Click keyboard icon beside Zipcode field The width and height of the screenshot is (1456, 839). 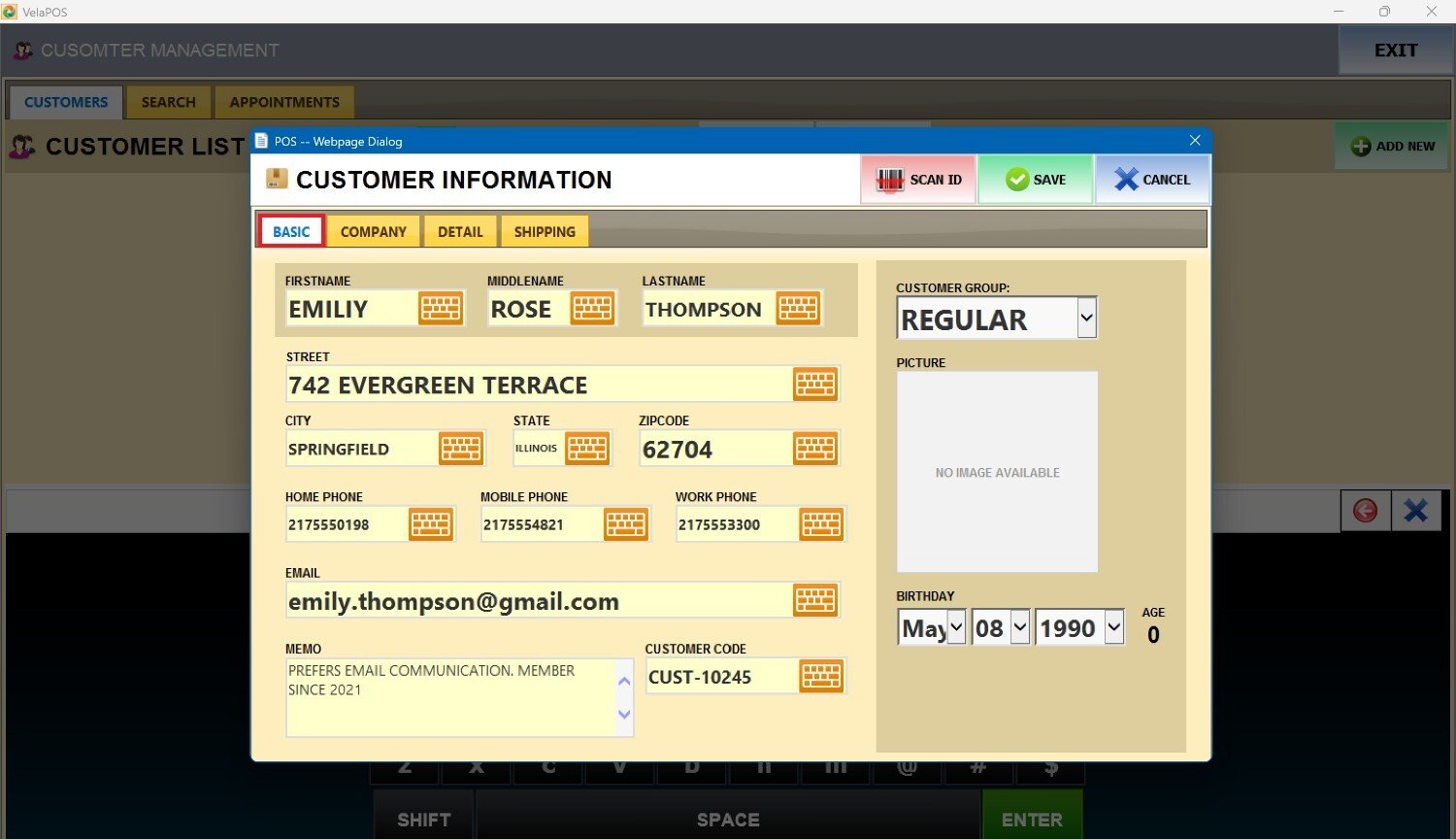click(x=815, y=449)
